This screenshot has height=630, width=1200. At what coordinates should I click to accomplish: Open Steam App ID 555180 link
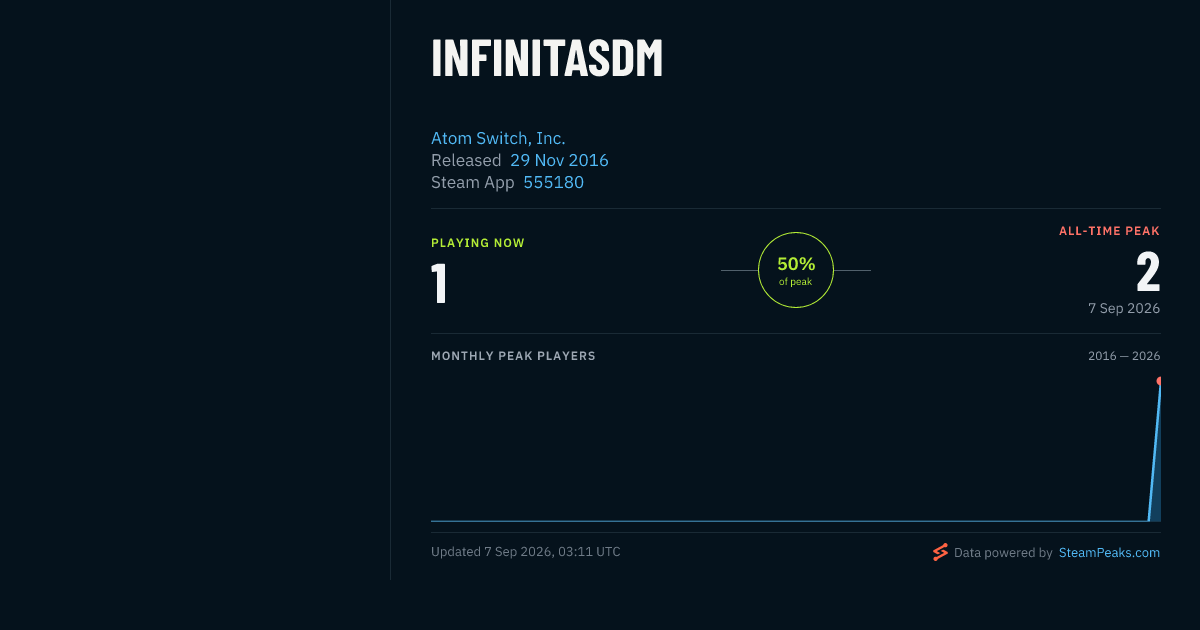[553, 182]
